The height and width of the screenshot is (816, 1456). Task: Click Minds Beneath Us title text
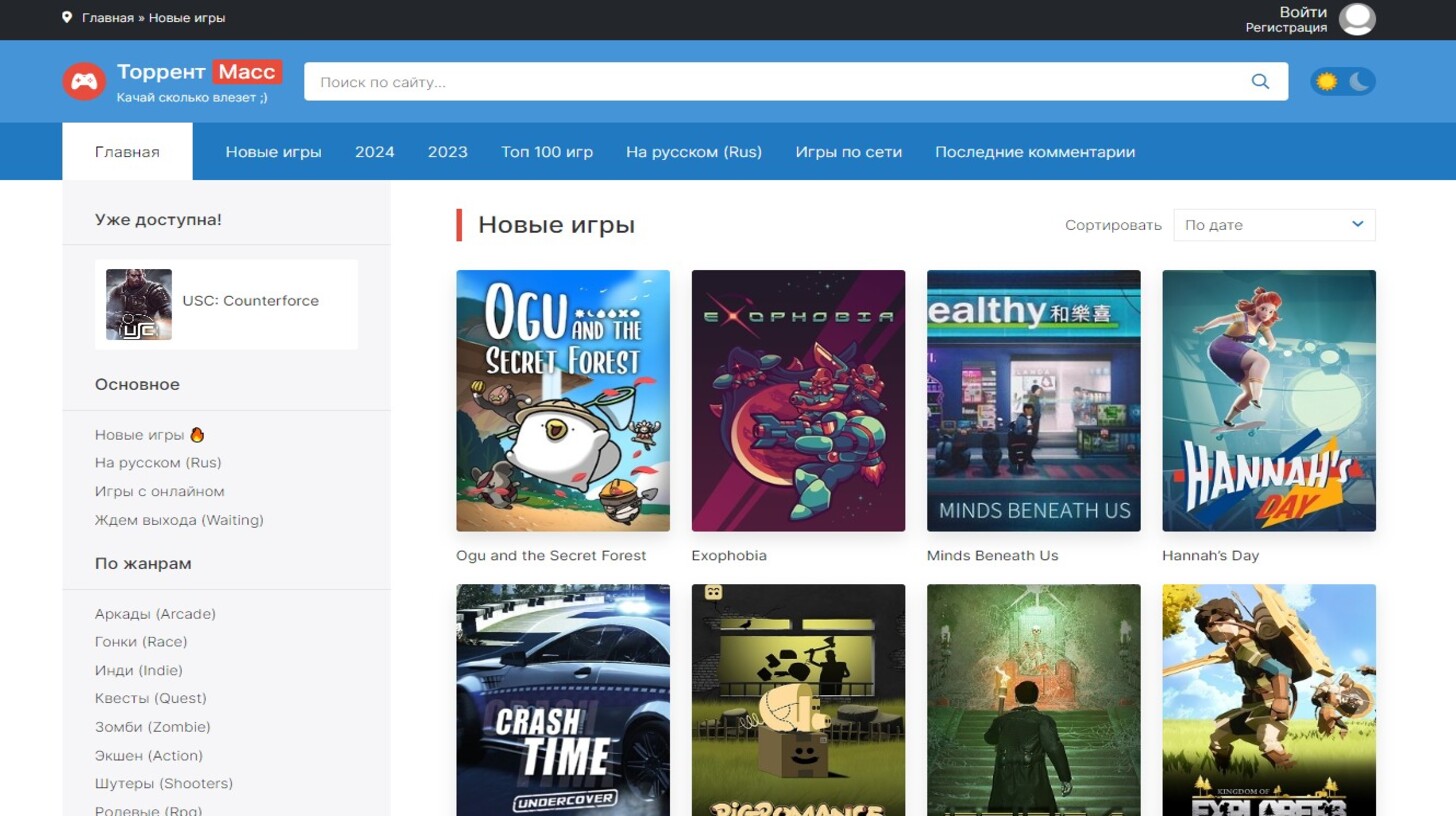[992, 555]
